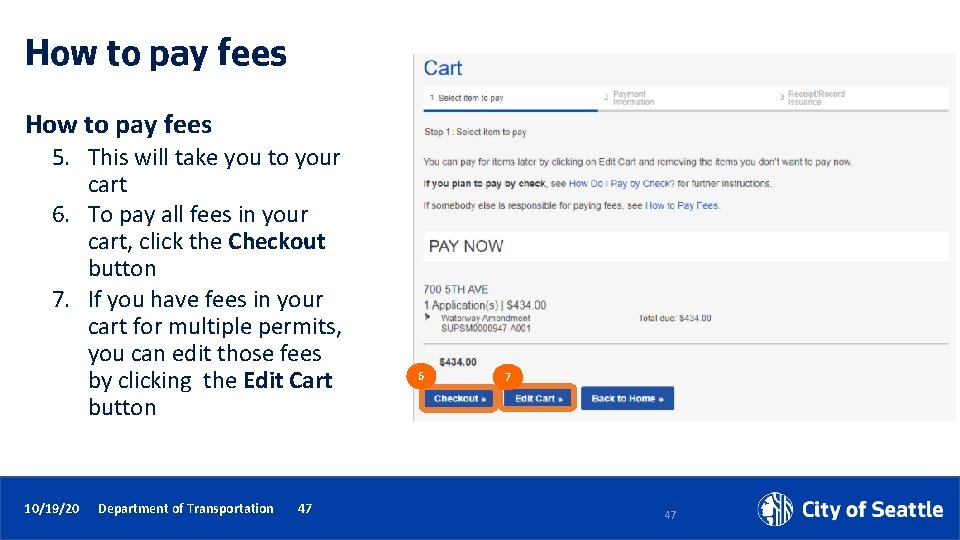This screenshot has height=540, width=960.
Task: Click the Total due $434.00 amount
Action: click(675, 318)
